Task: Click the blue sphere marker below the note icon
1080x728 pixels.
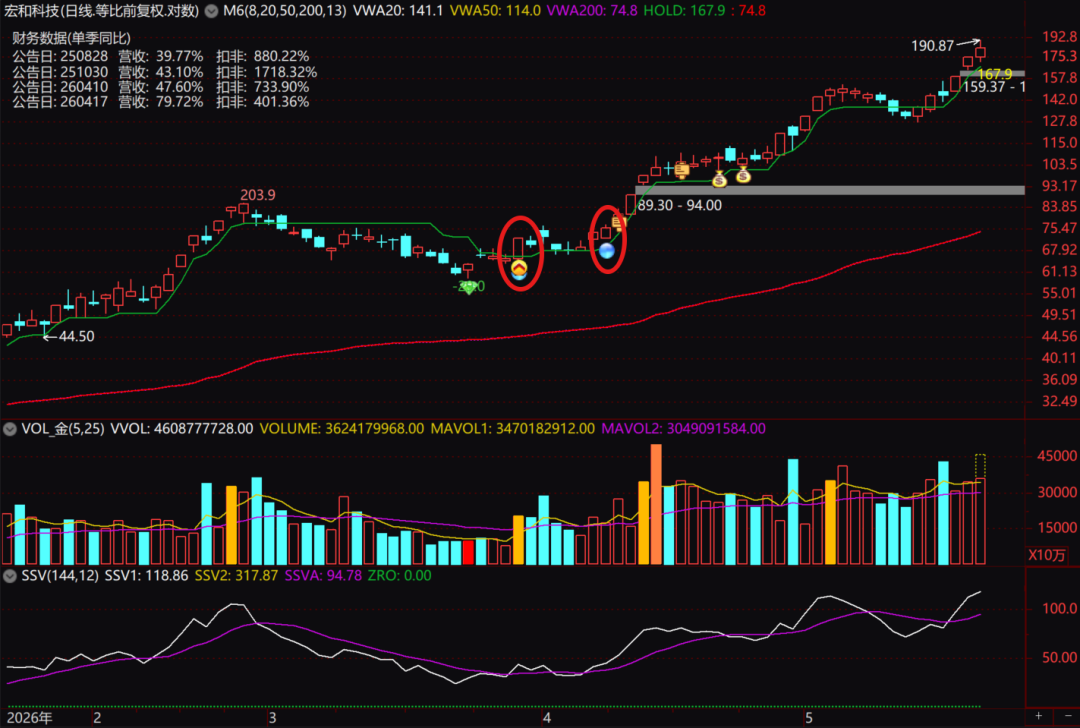Action: point(607,251)
